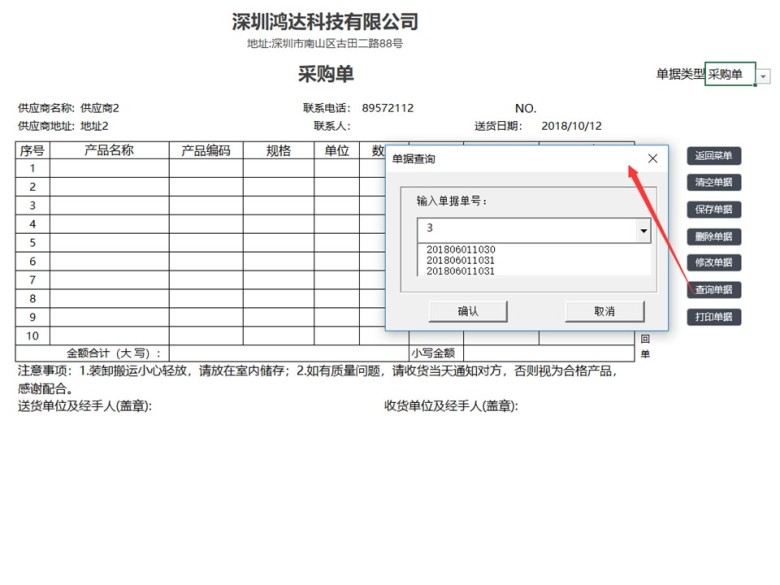Save the order via 保存单据
The height and width of the screenshot is (585, 780).
click(x=714, y=209)
